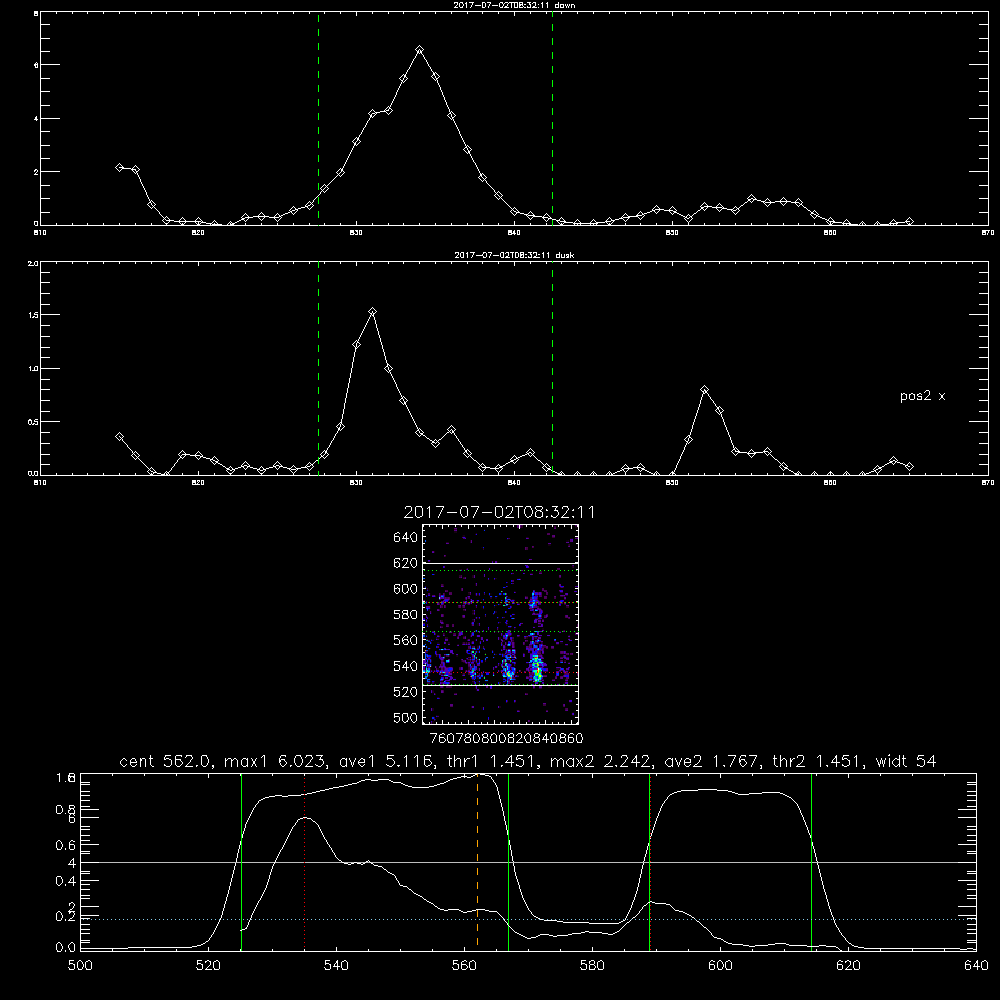
Task: Click the '2017-07-02T08:32:11 dusk' plot title
Action: tap(514, 255)
